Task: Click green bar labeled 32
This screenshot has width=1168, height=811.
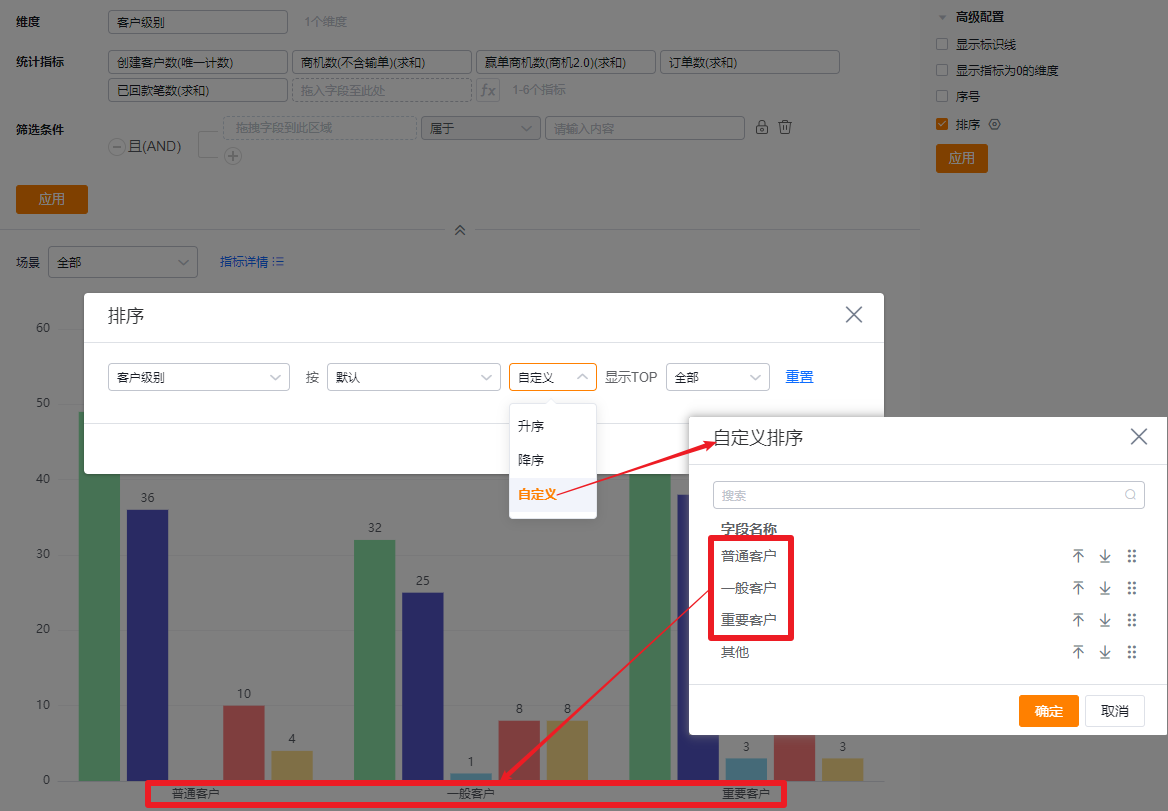Action: (375, 660)
